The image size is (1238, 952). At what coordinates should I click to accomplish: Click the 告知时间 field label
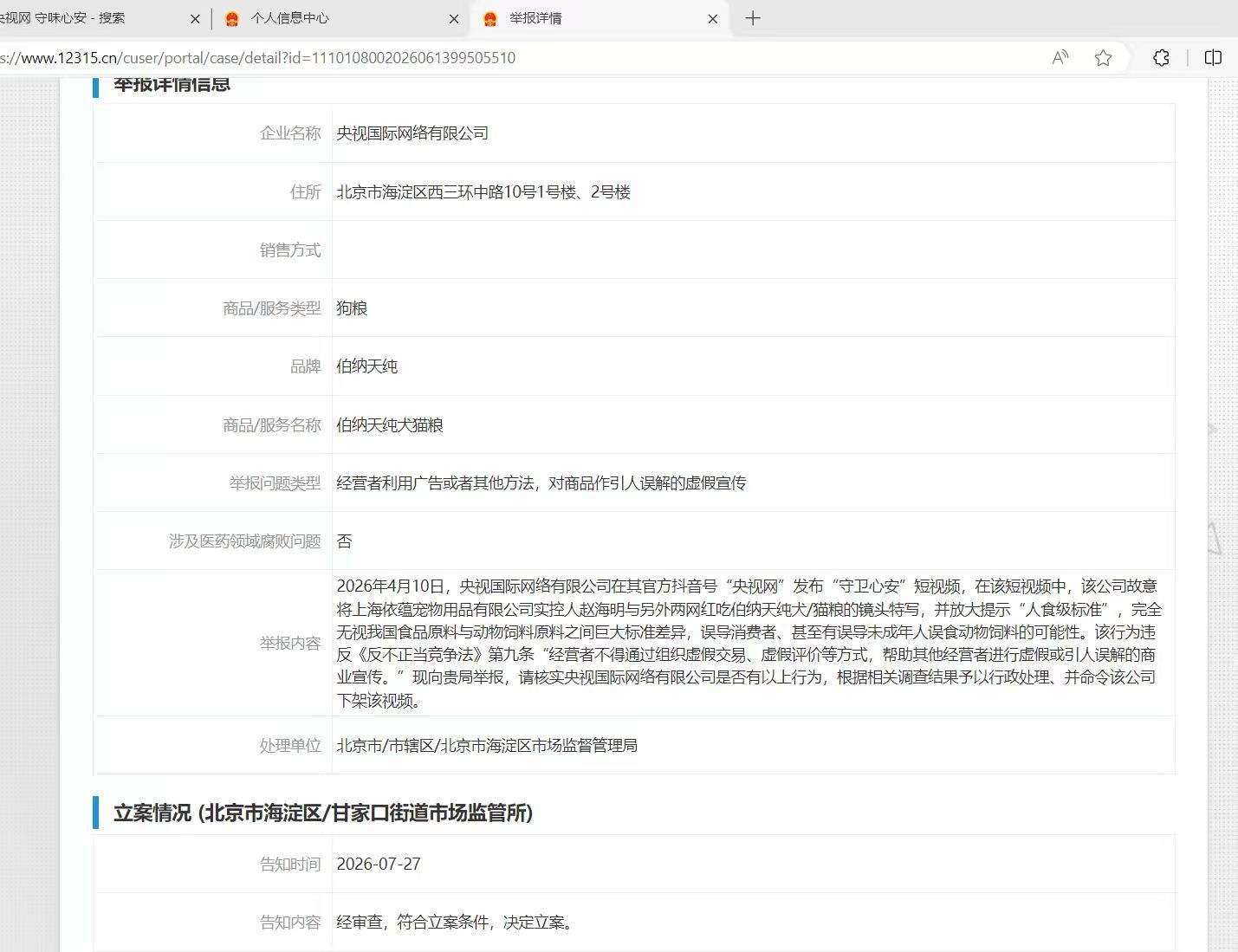tap(290, 865)
